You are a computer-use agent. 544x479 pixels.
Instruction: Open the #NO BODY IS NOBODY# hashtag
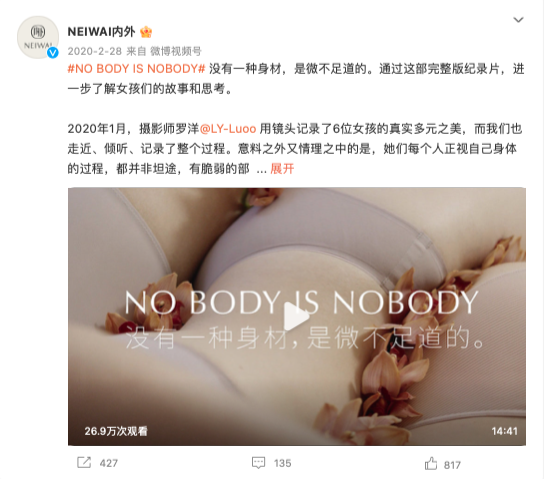(136, 69)
